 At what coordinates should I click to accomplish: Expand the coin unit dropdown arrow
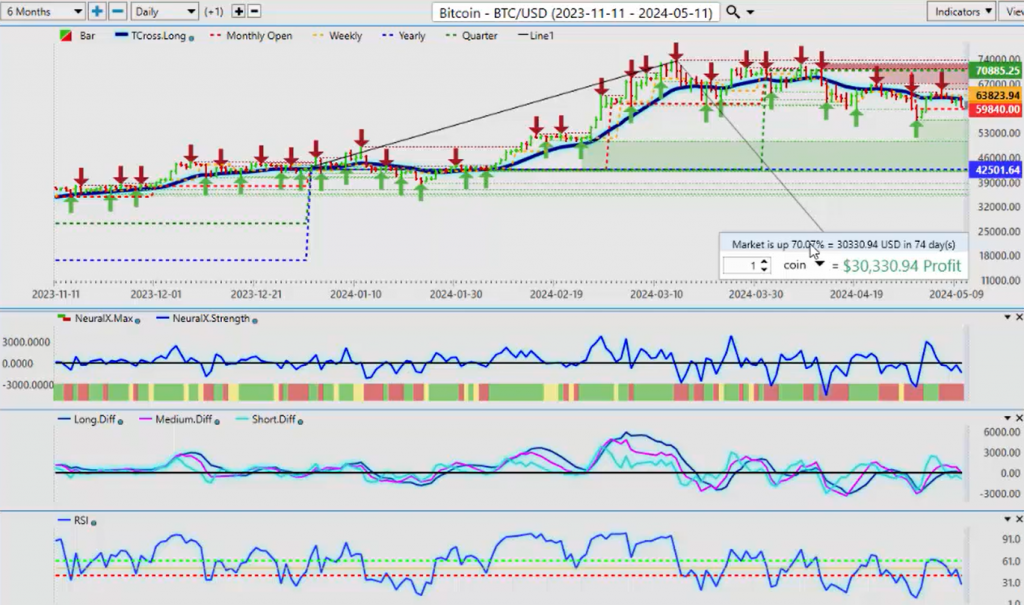(x=820, y=265)
